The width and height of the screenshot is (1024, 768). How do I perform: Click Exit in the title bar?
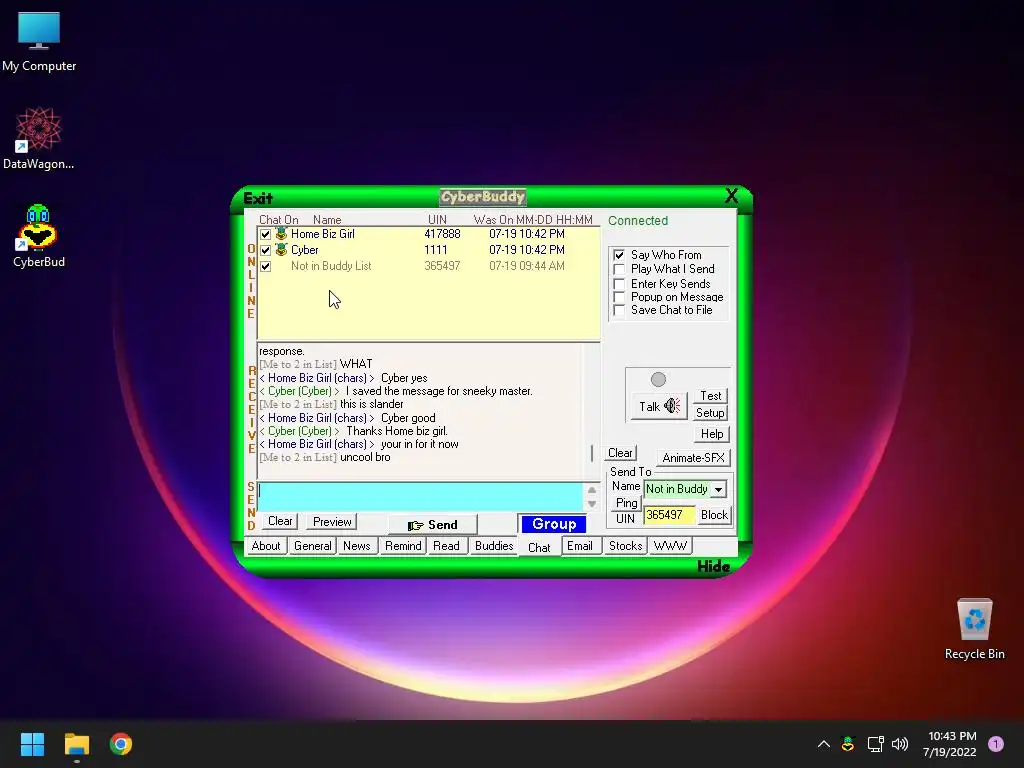point(258,198)
